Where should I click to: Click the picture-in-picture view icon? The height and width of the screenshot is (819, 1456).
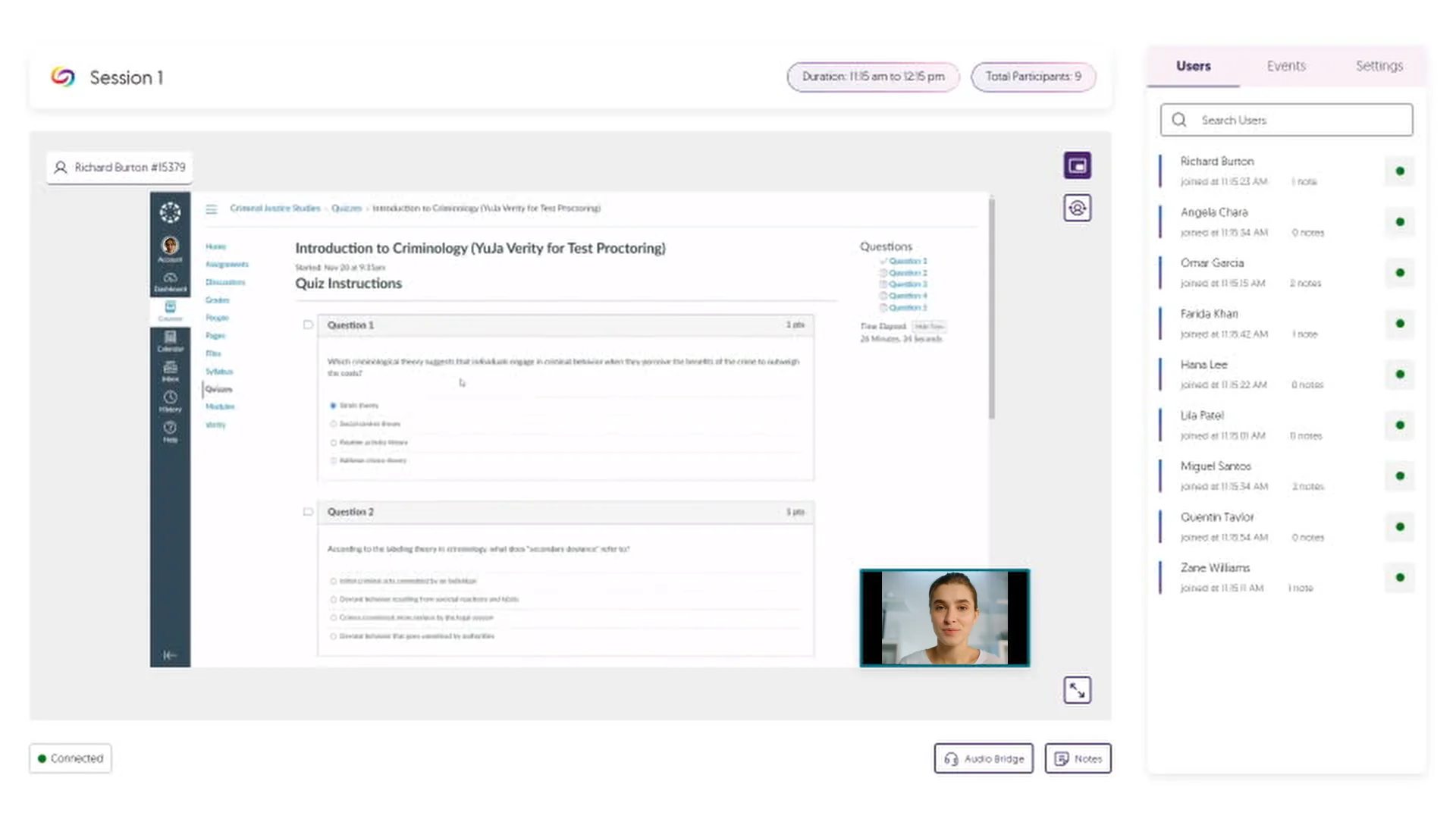(x=1077, y=165)
